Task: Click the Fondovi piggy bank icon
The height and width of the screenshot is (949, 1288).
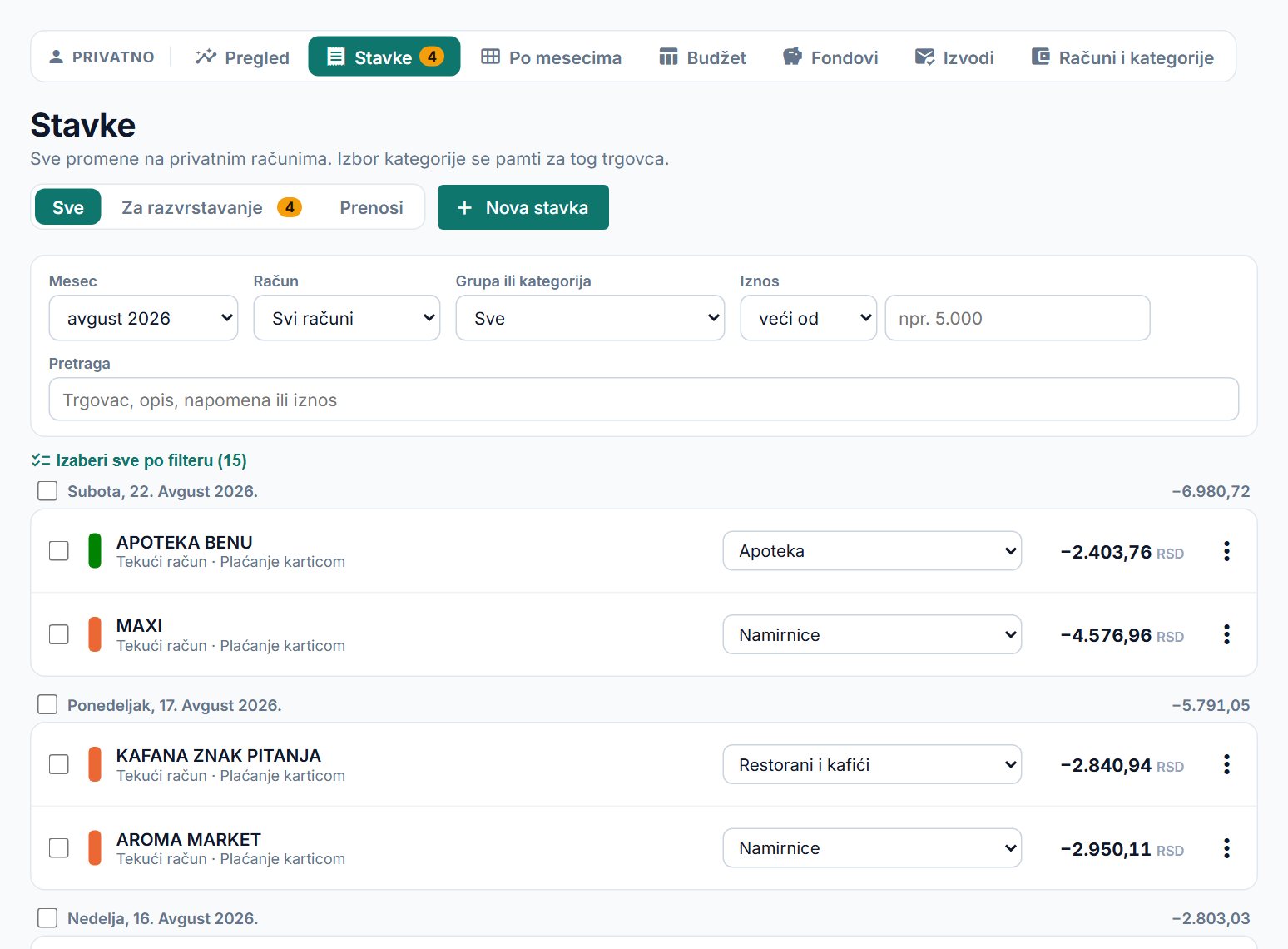Action: tap(792, 57)
